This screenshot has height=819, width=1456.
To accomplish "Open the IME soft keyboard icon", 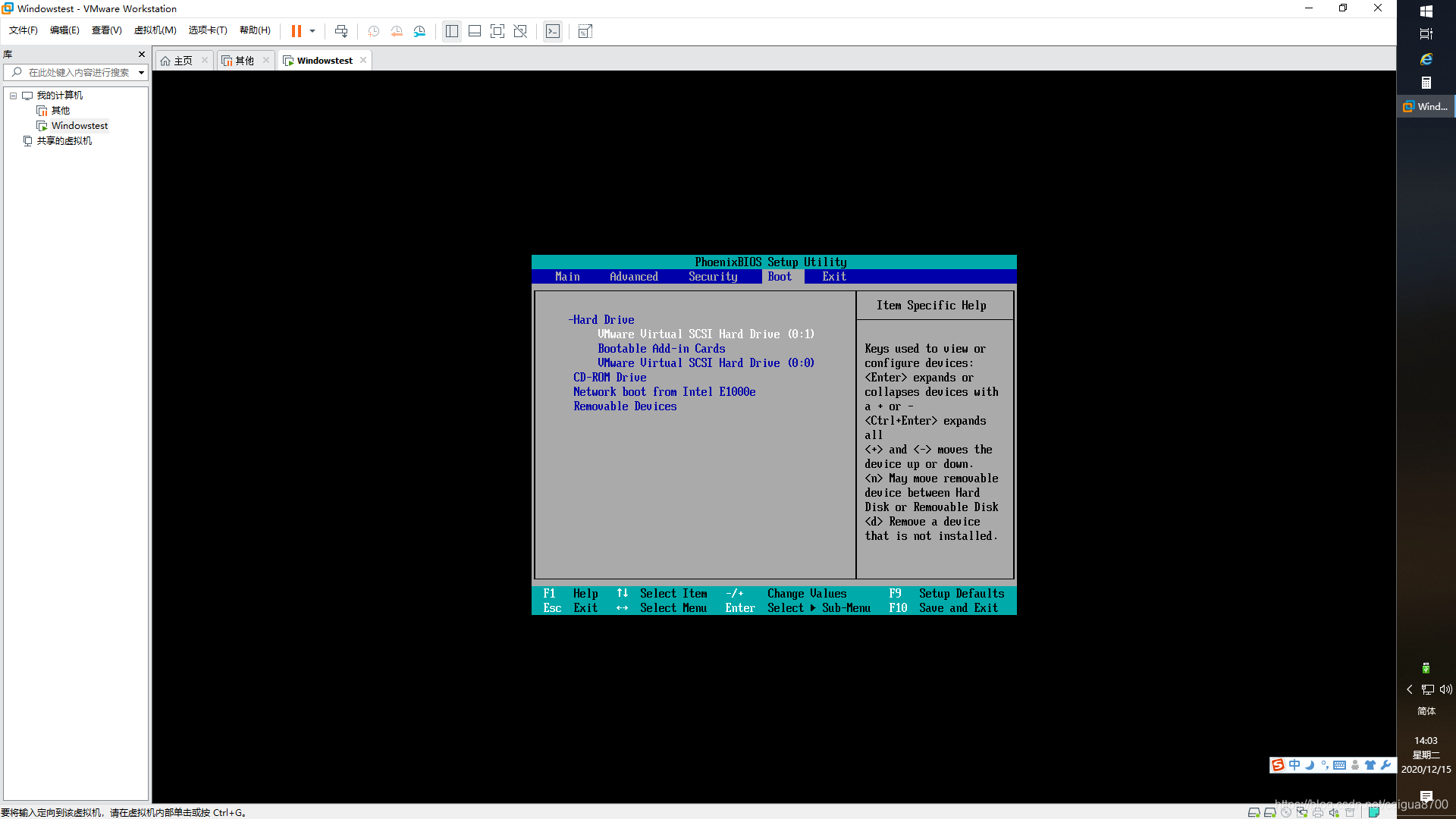I will click(1340, 765).
